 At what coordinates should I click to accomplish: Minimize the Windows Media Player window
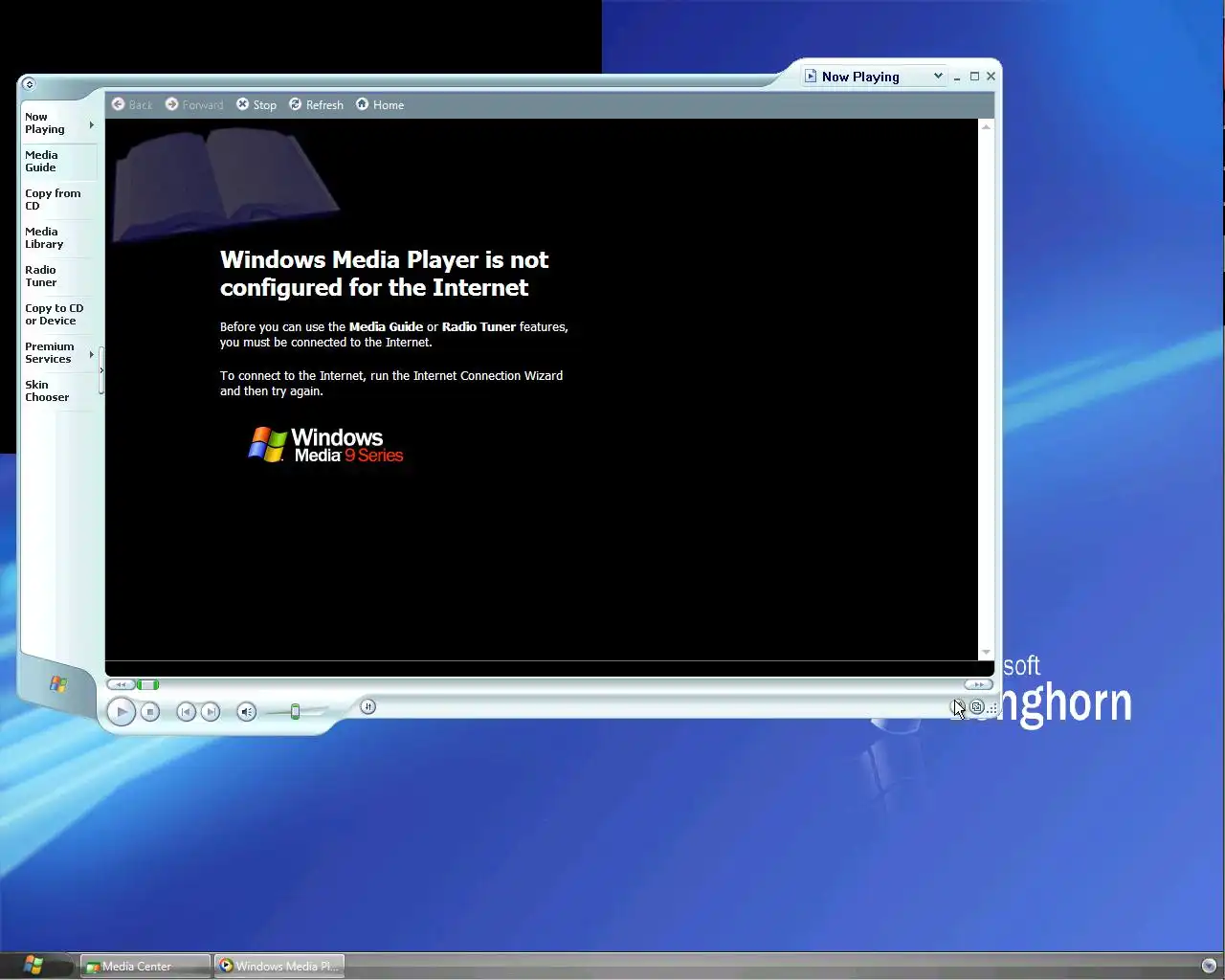[x=957, y=77]
